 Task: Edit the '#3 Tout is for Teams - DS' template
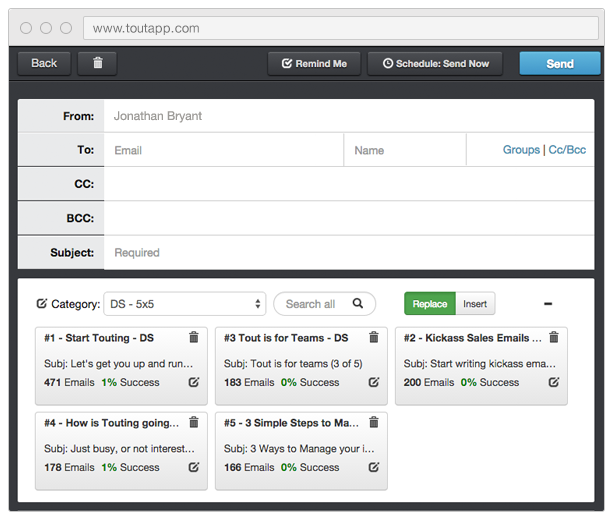[x=374, y=382]
